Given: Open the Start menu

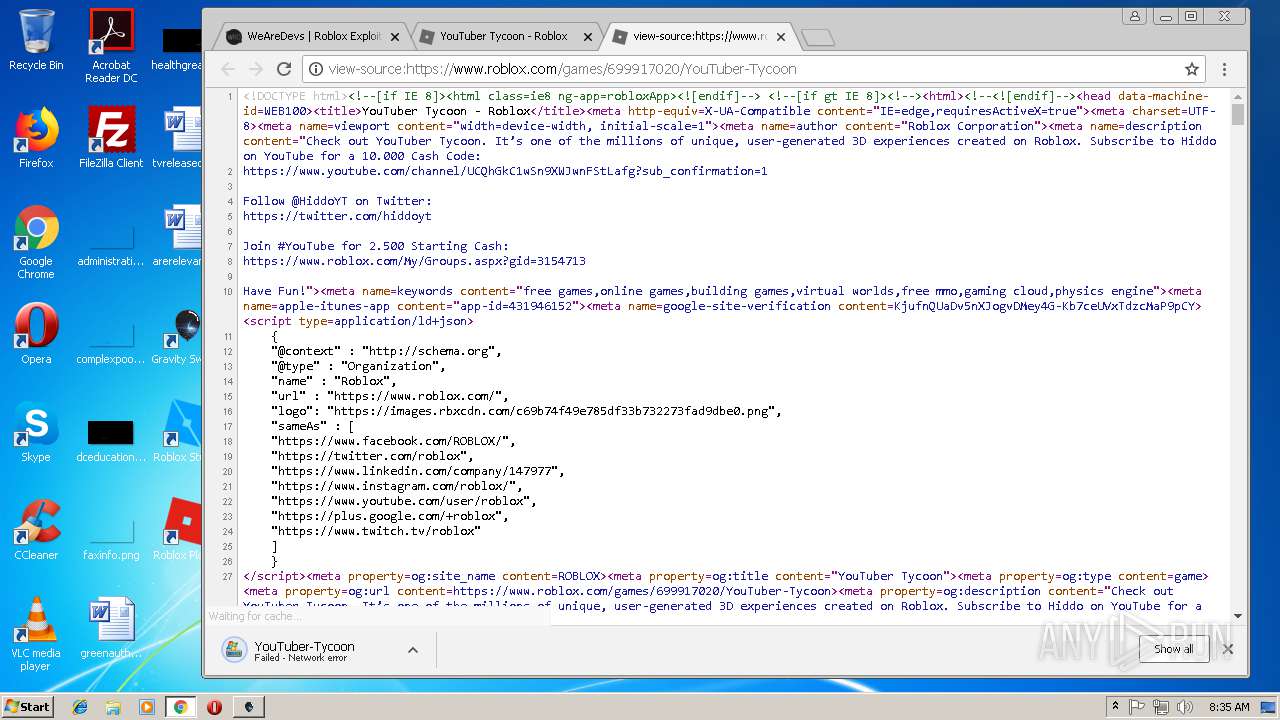Looking at the screenshot, I should [x=28, y=707].
